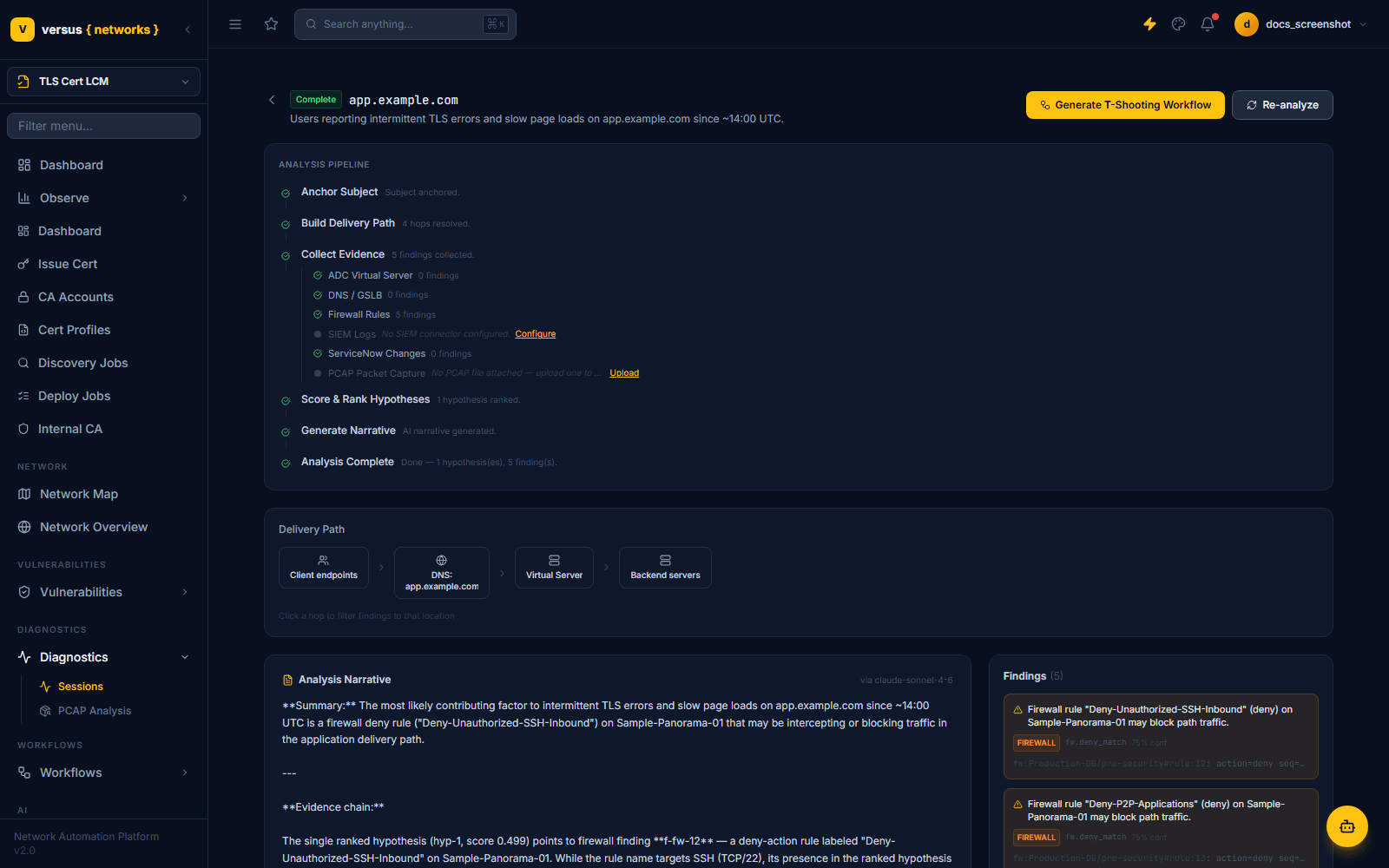The image size is (1389, 868).
Task: Click the Firewall Rules evidence row
Action: tap(374, 314)
